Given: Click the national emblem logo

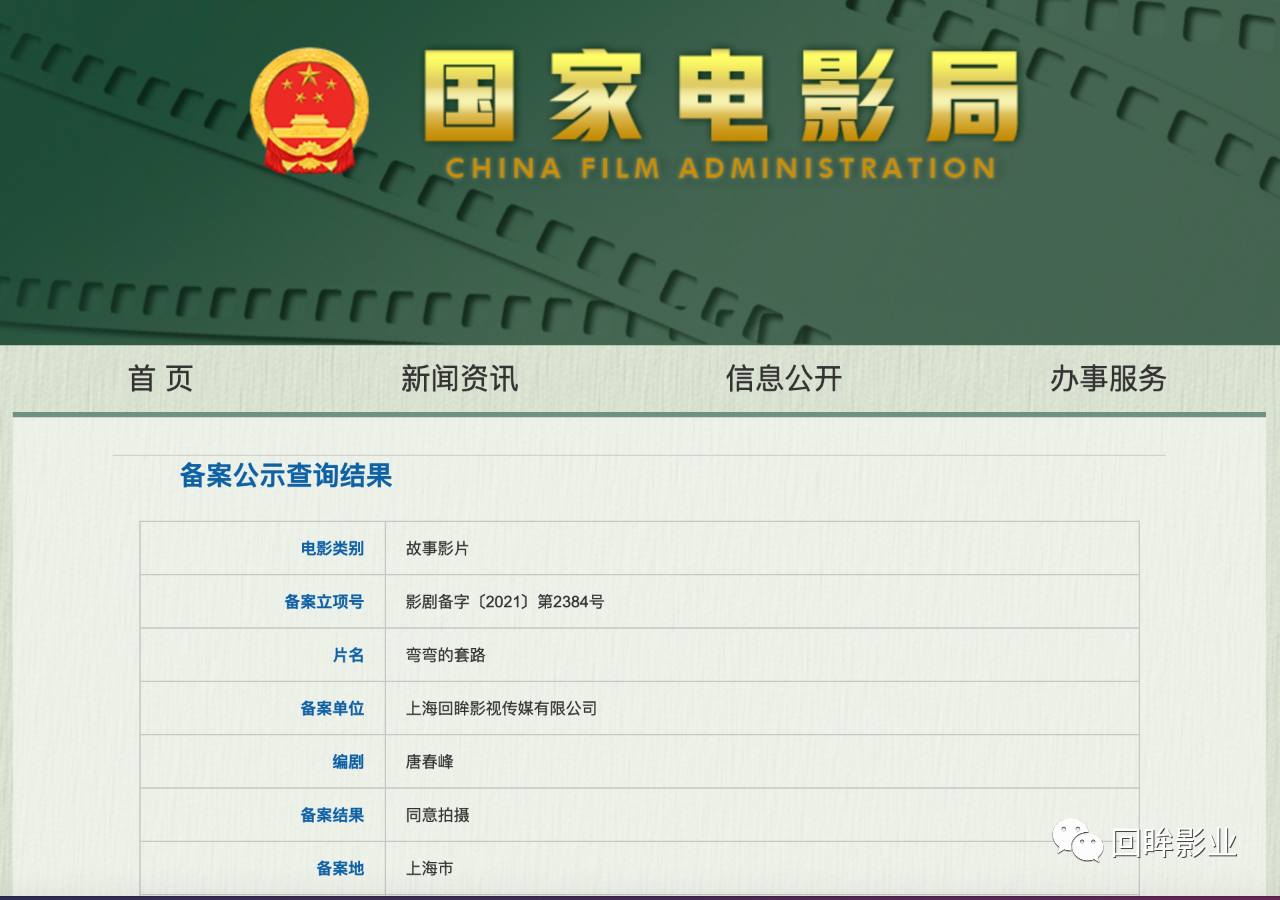Looking at the screenshot, I should point(309,112).
